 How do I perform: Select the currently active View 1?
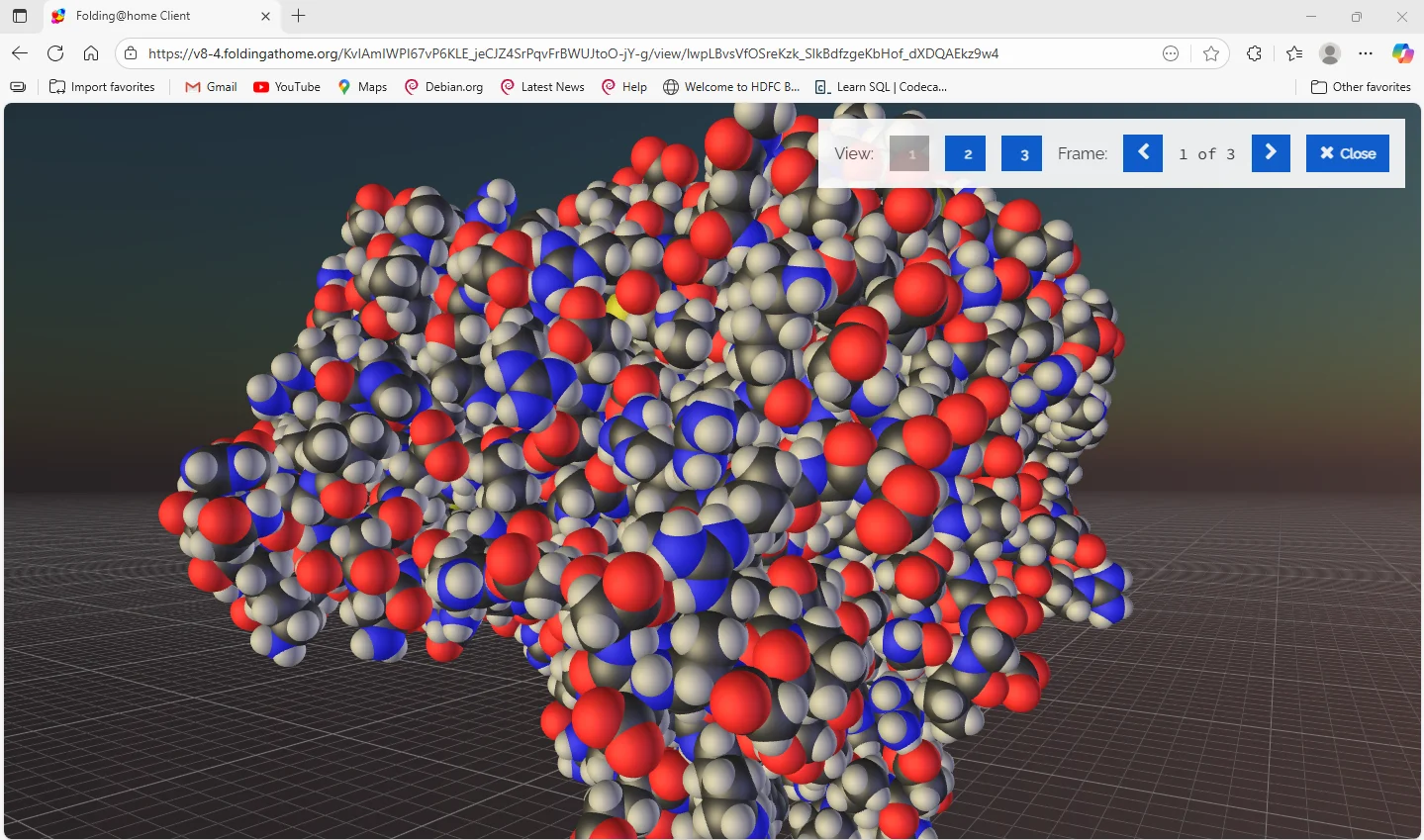coord(908,153)
